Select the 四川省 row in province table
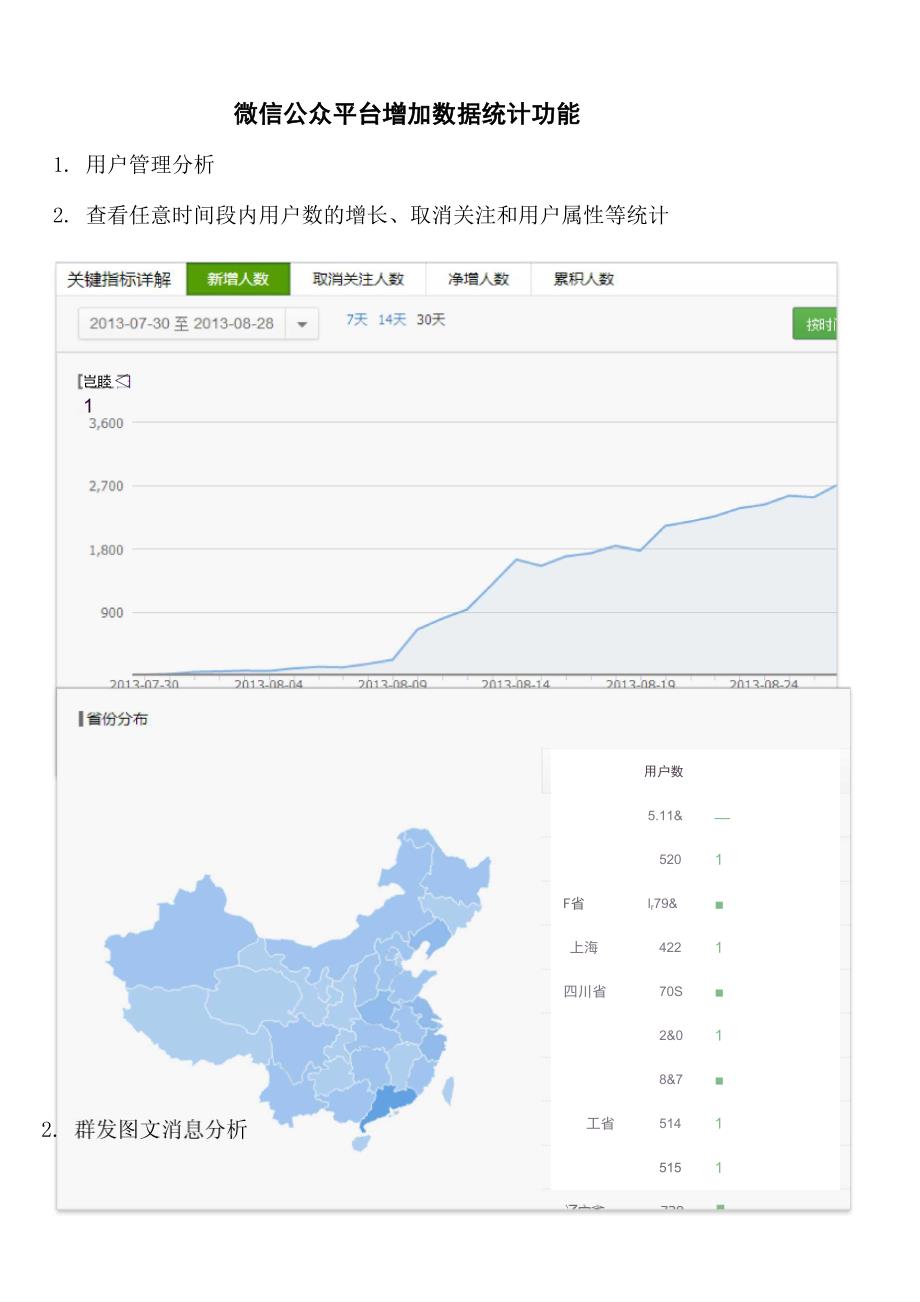The image size is (920, 1302). click(584, 992)
